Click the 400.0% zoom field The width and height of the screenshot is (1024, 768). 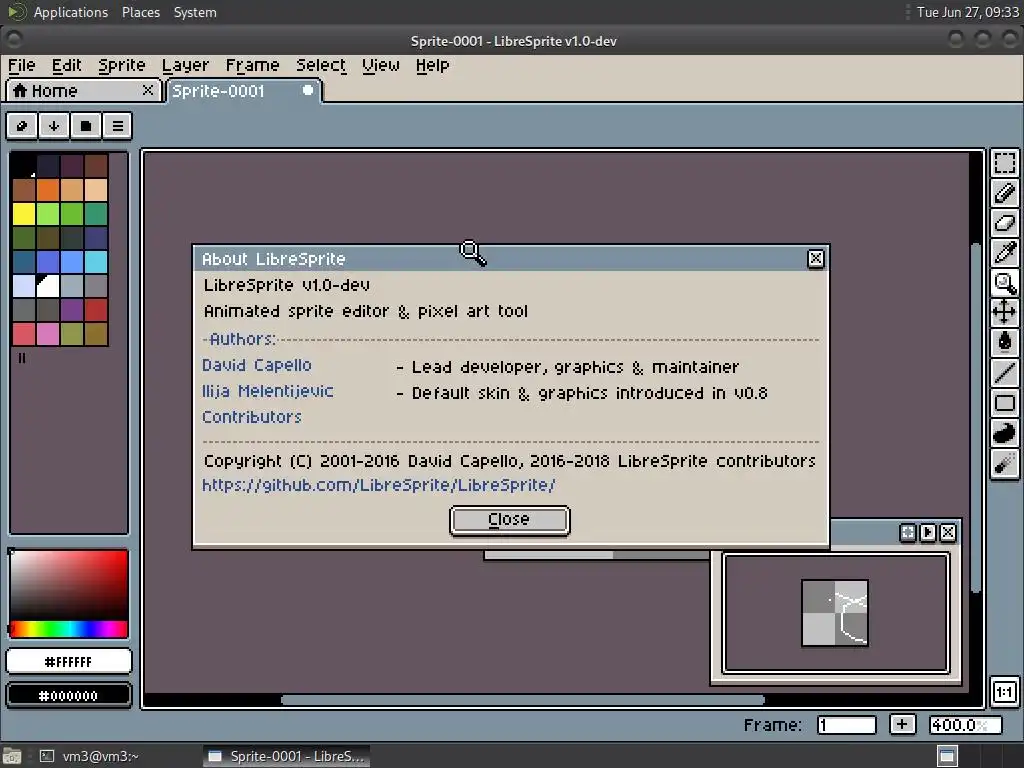point(965,725)
